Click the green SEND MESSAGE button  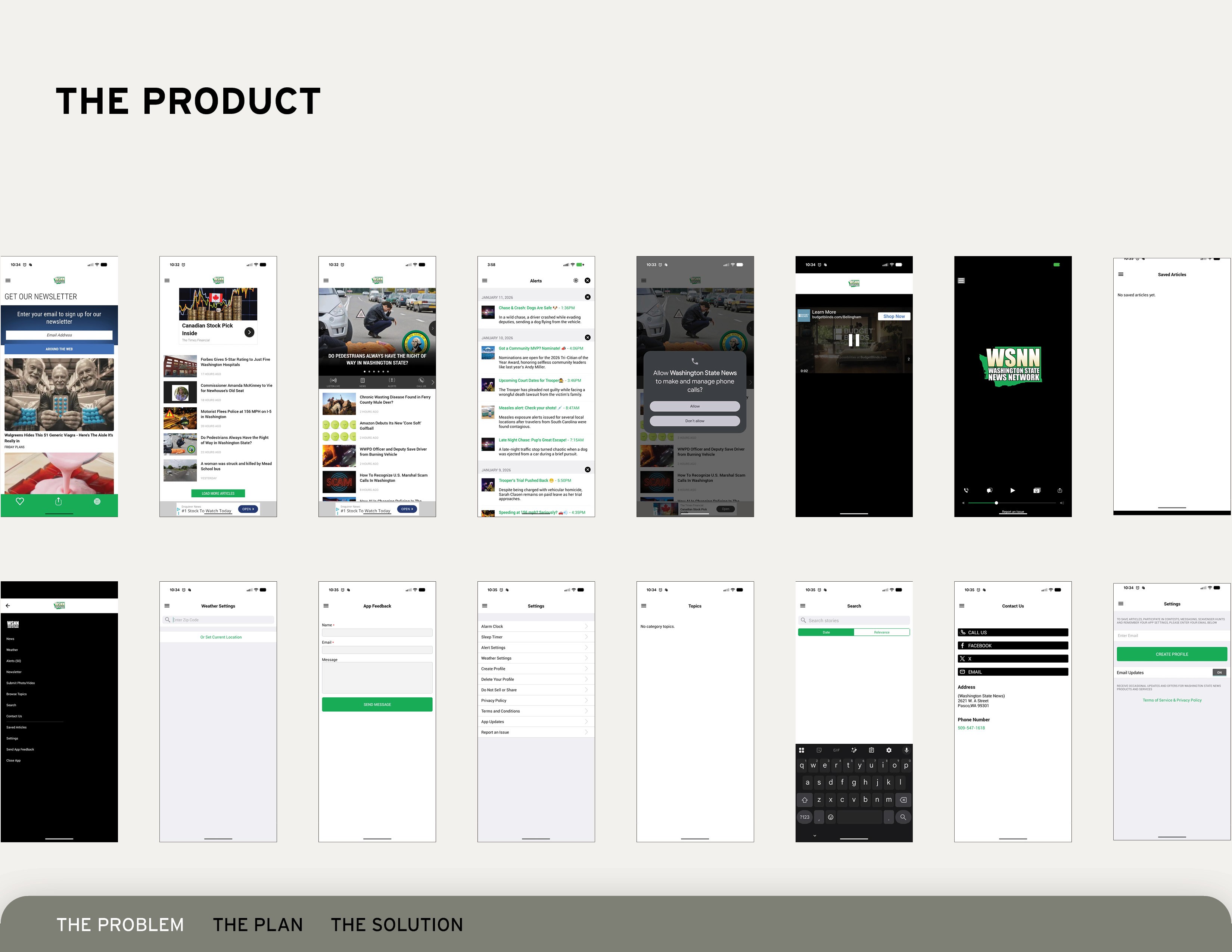377,704
